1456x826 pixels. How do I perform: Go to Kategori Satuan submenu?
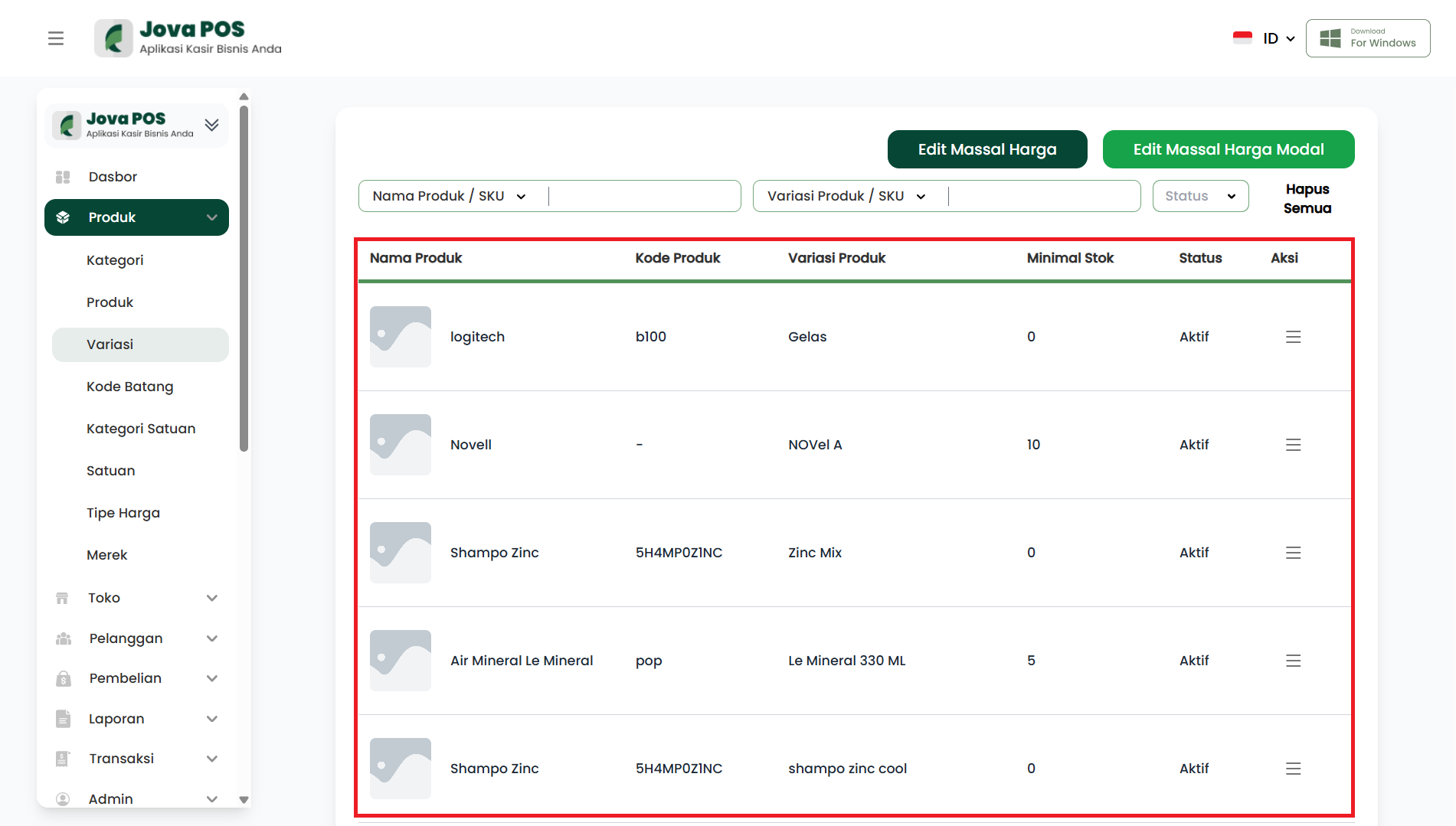point(141,429)
